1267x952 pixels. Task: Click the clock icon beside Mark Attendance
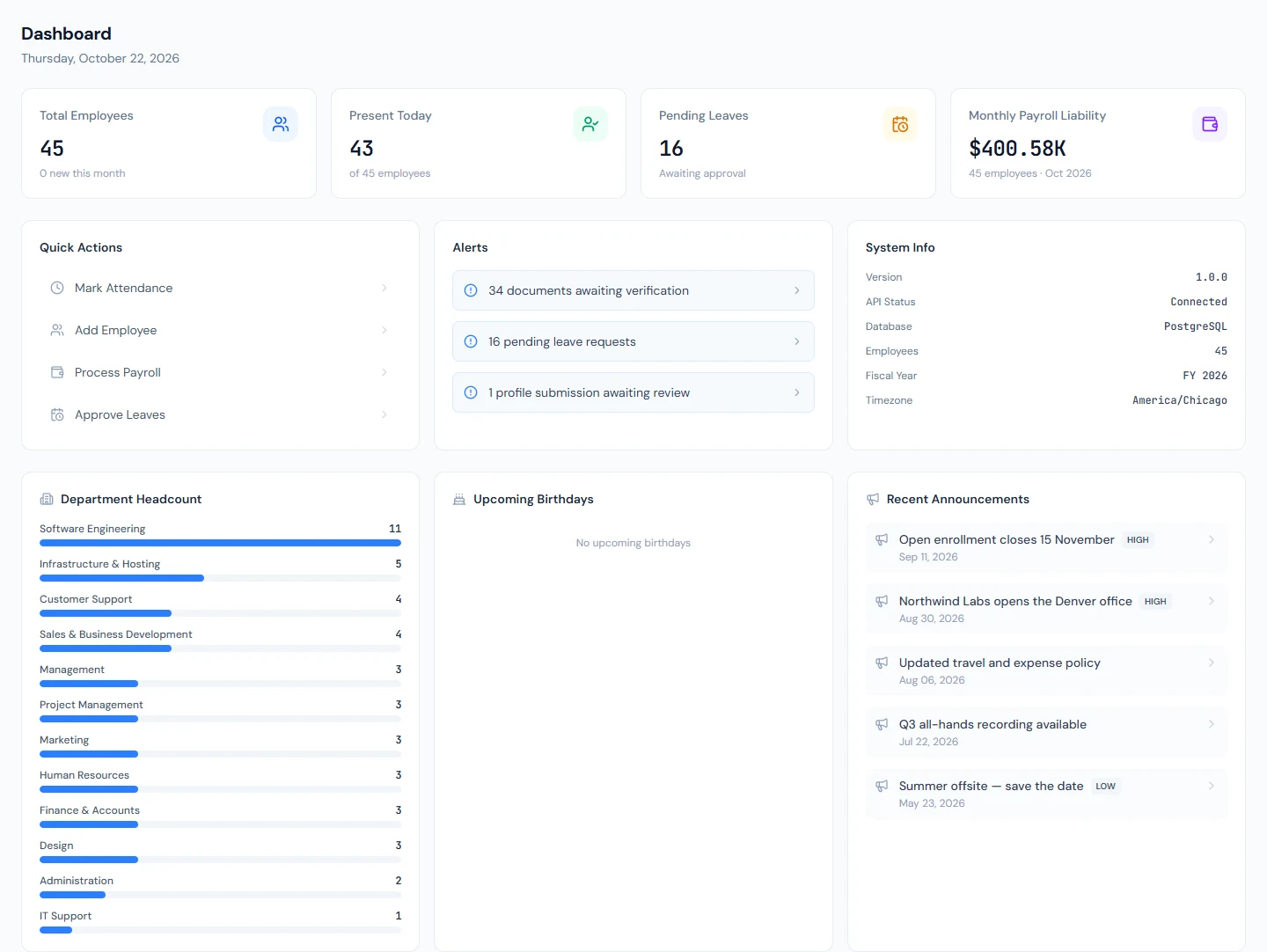coord(57,288)
